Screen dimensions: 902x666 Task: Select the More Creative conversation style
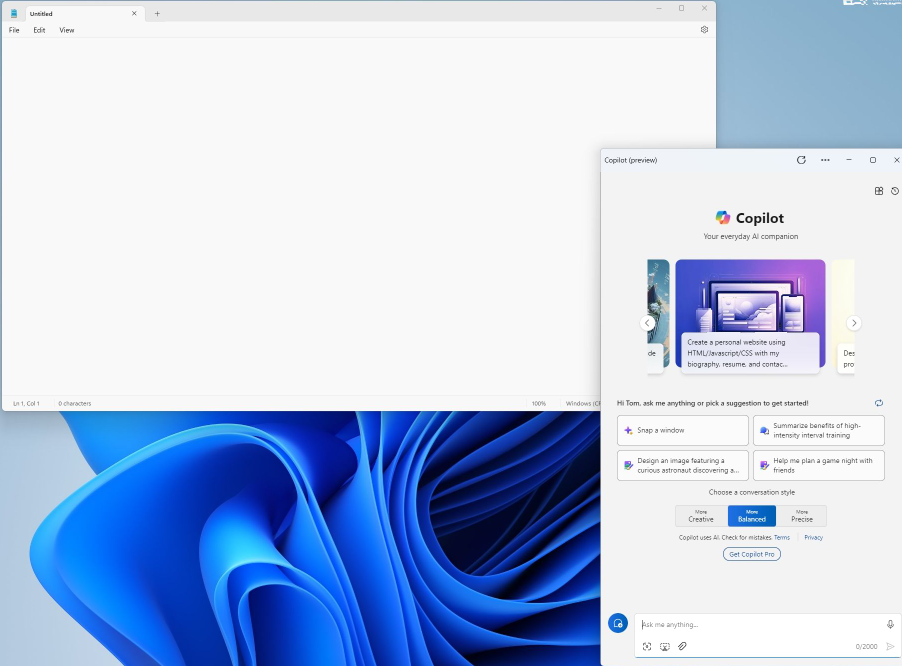tap(700, 515)
